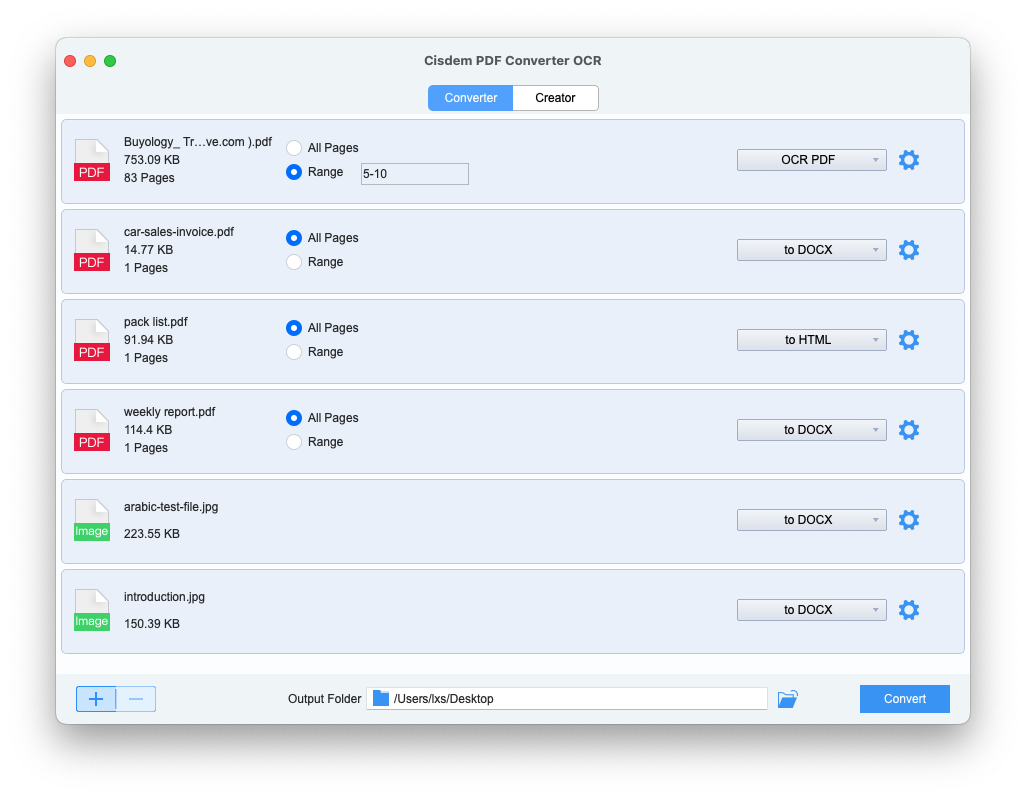Open format dropdown for car-sales-invoice.pdf
This screenshot has height=798, width=1026.
pos(811,250)
